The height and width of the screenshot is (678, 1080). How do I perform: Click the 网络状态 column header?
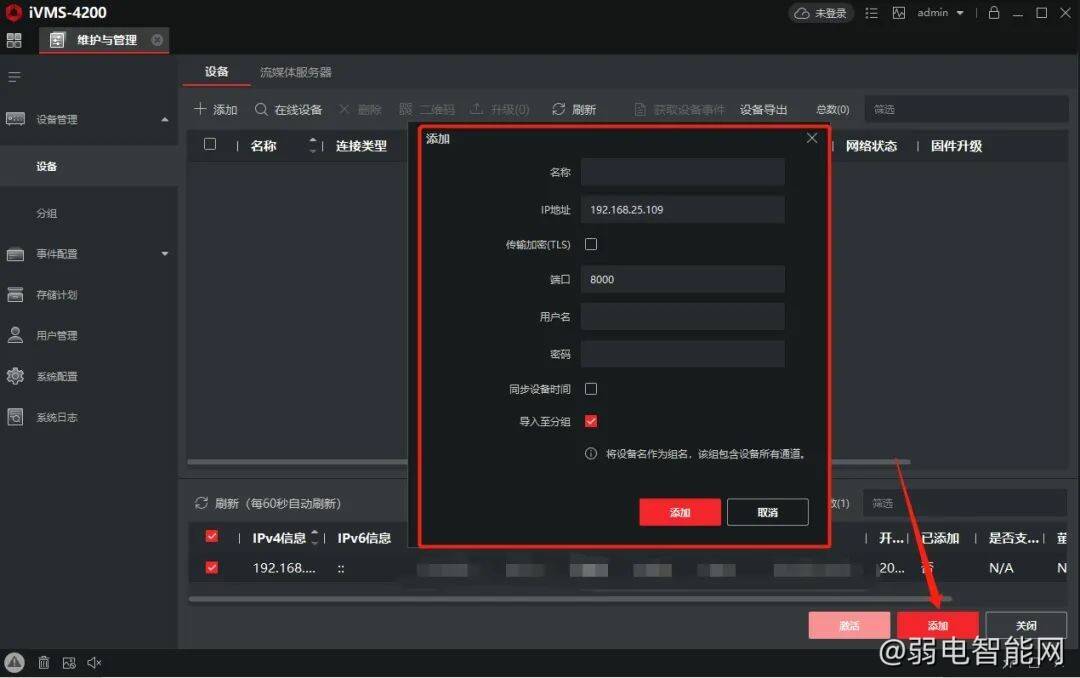(x=871, y=146)
